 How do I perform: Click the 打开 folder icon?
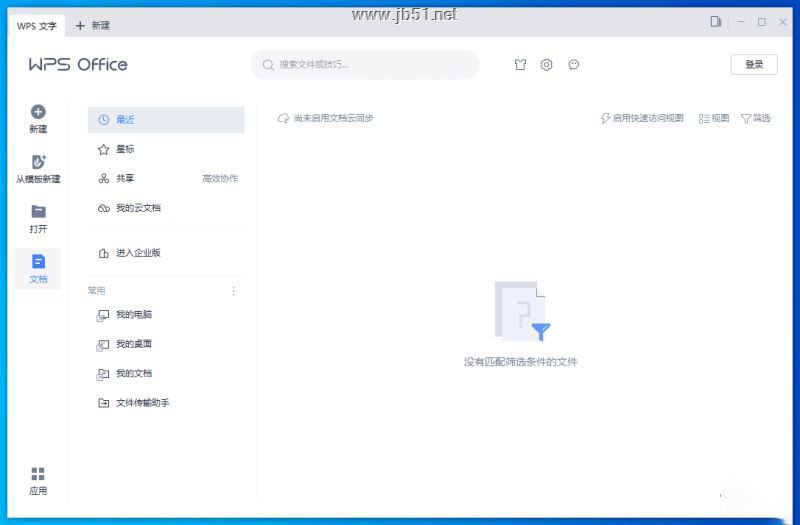[x=38, y=211]
